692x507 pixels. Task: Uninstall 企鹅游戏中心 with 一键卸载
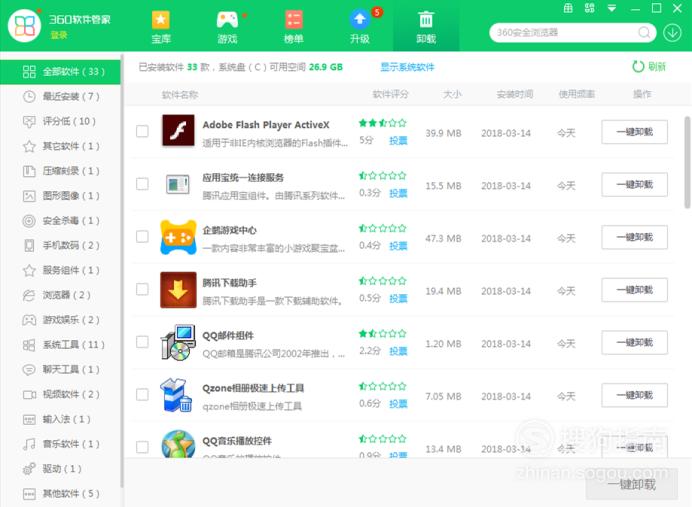(634, 237)
